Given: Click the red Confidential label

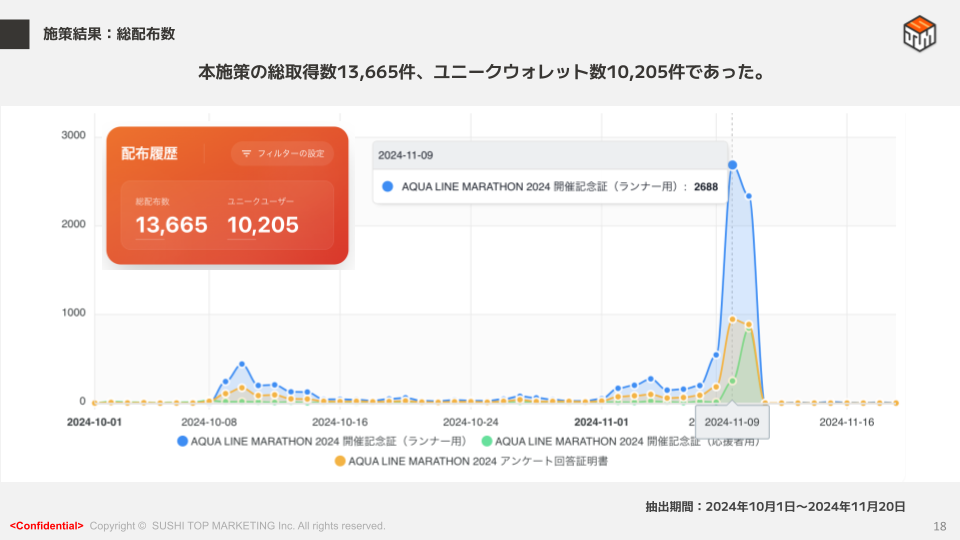Looking at the screenshot, I should click(x=47, y=526).
